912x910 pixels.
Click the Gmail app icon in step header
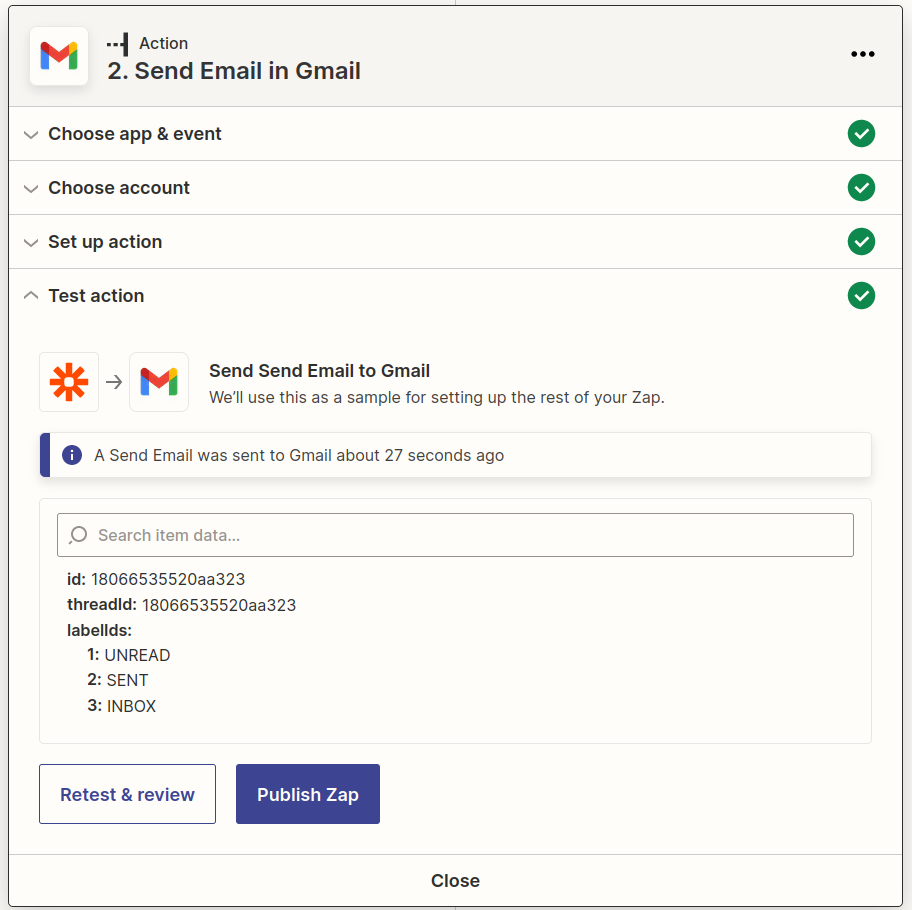(x=58, y=56)
